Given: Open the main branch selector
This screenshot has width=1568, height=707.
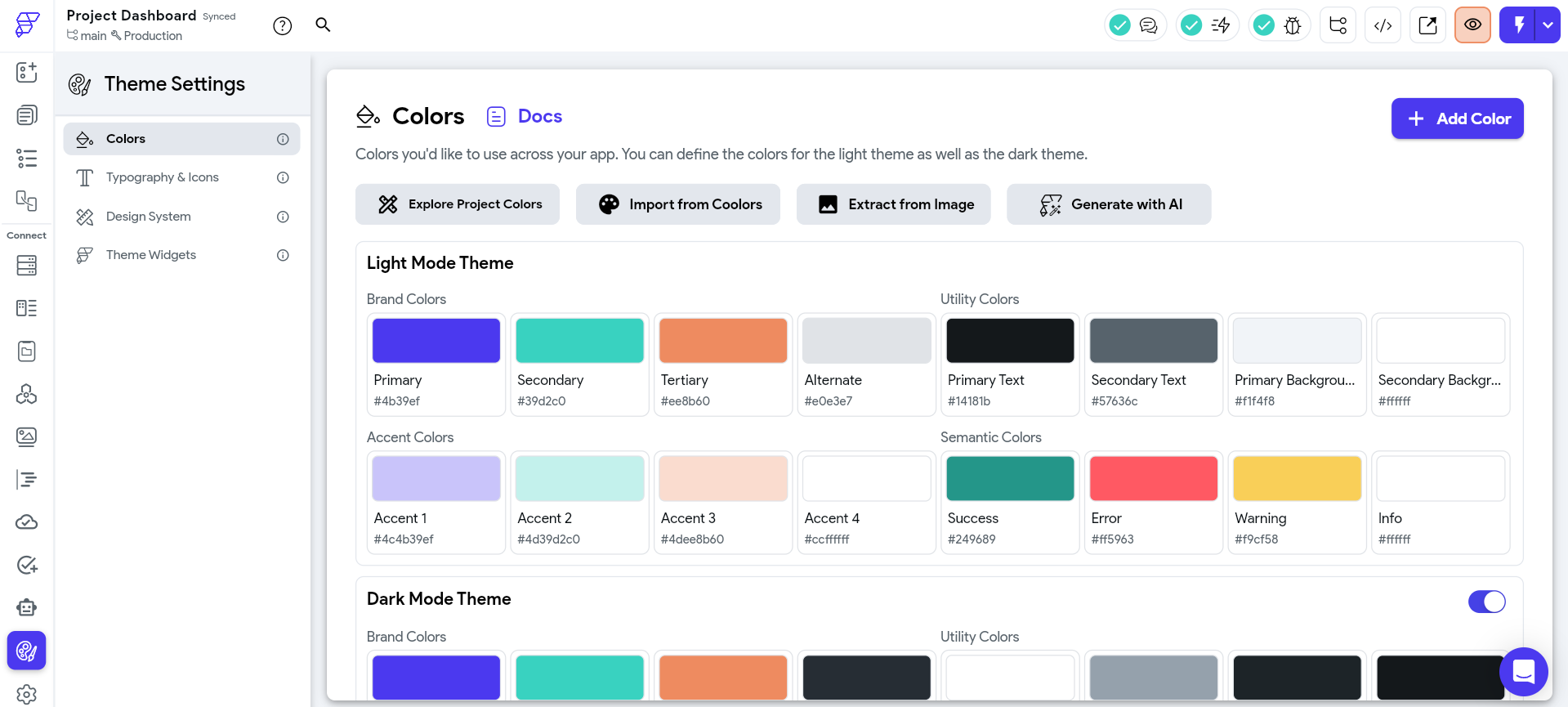Looking at the screenshot, I should (87, 36).
